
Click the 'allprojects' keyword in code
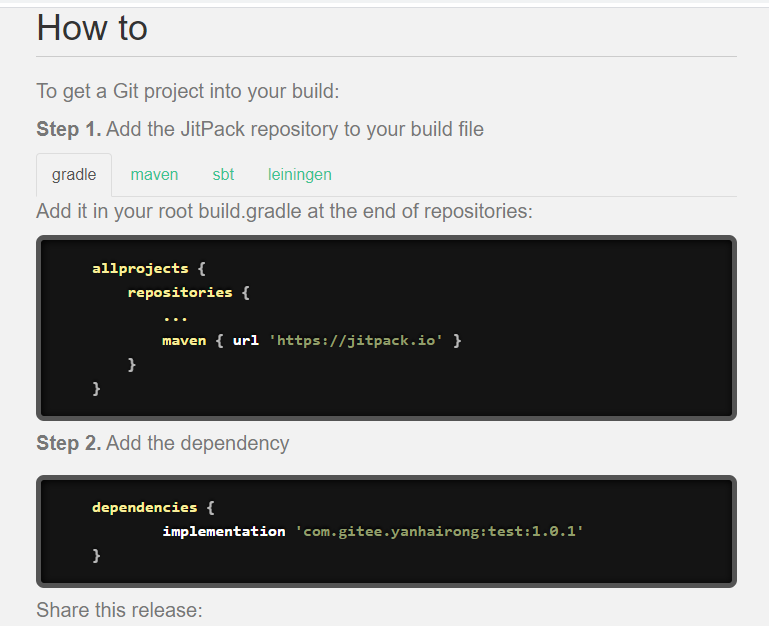click(x=140, y=269)
